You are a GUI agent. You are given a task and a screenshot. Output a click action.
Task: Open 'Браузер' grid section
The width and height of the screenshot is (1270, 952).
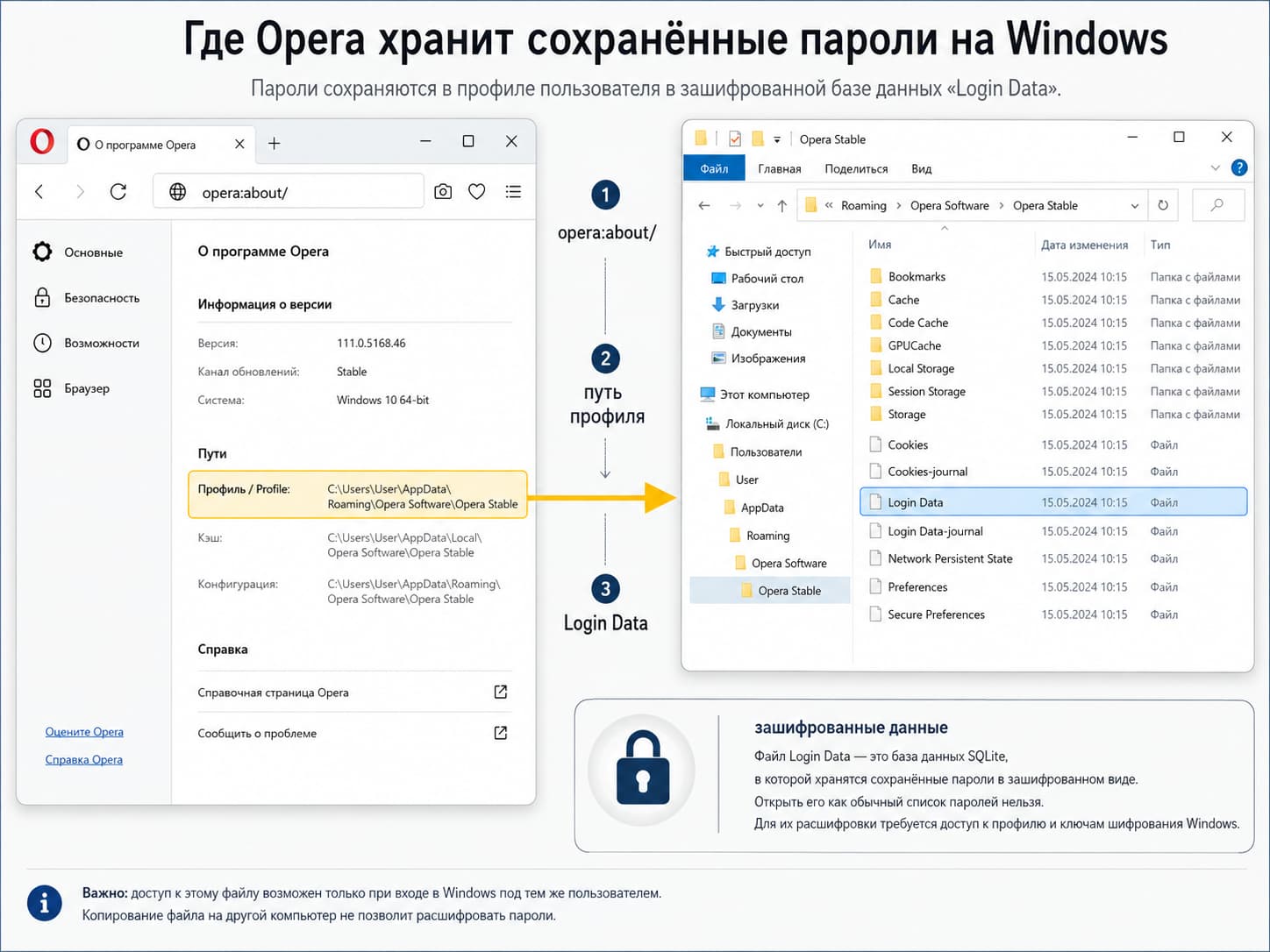[x=42, y=388]
